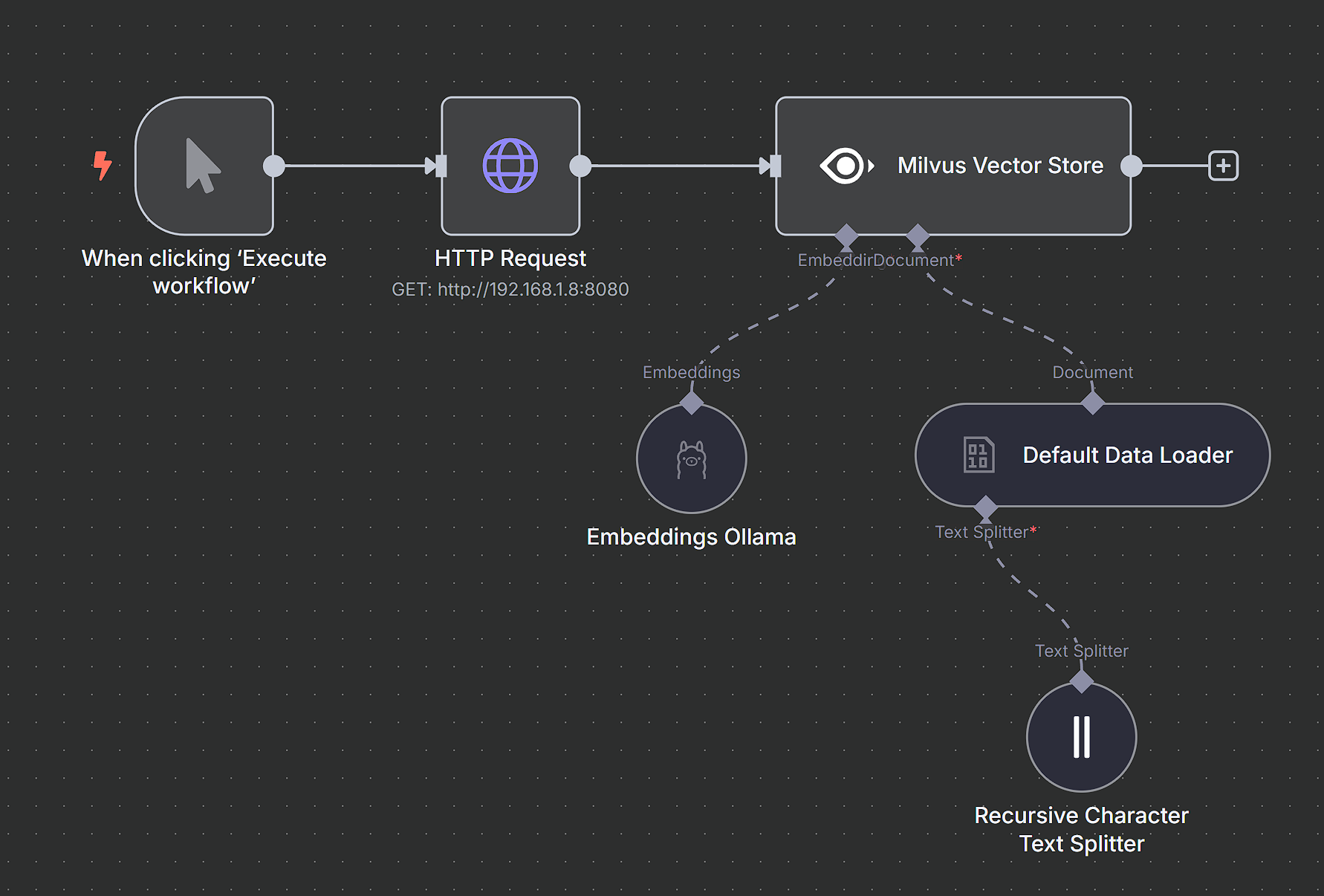This screenshot has height=896, width=1324.
Task: Click the diamond connector atop Text Splitter node
Action: [1082, 681]
